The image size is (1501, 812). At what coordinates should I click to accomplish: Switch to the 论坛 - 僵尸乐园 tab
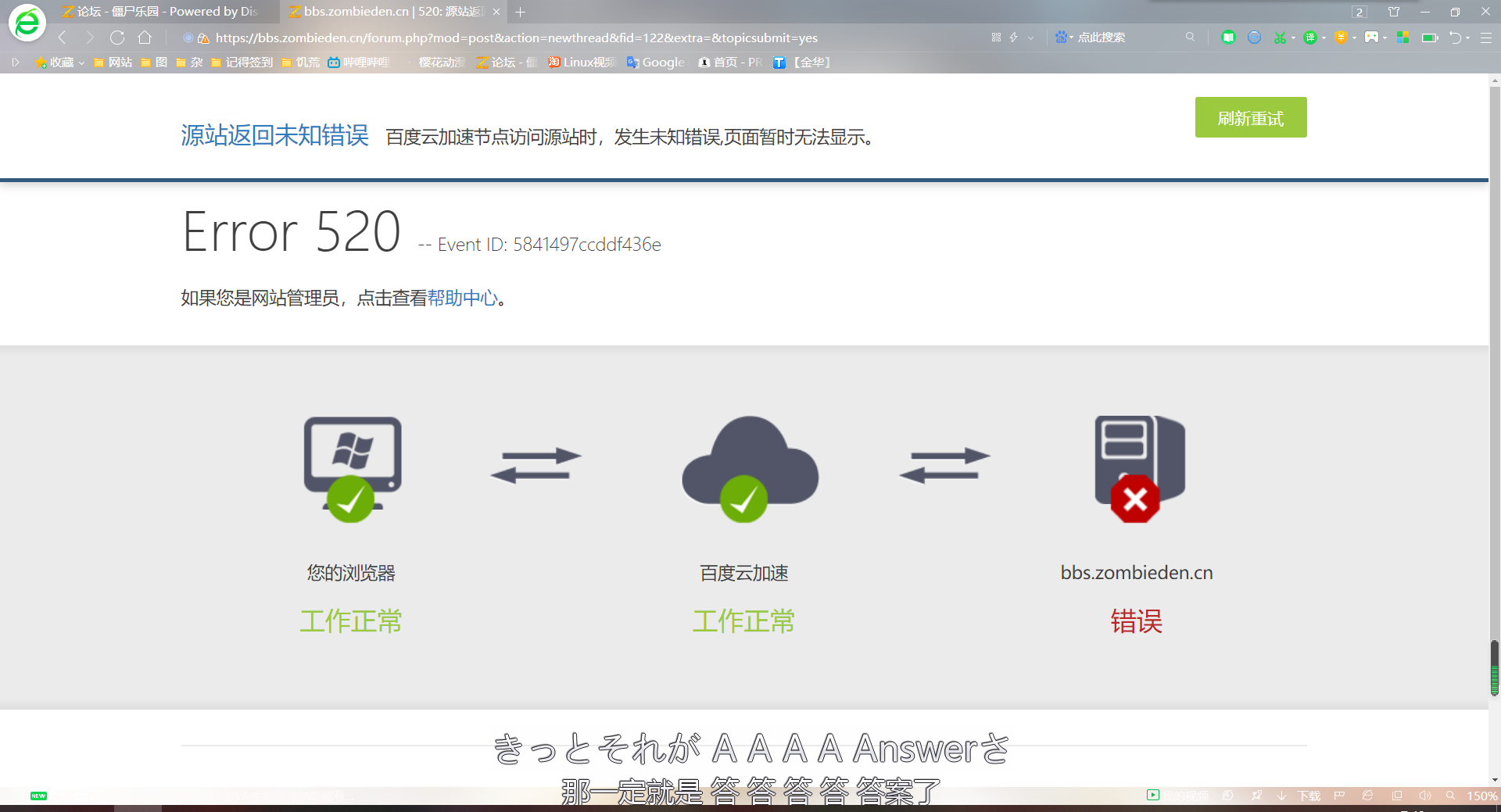156,11
